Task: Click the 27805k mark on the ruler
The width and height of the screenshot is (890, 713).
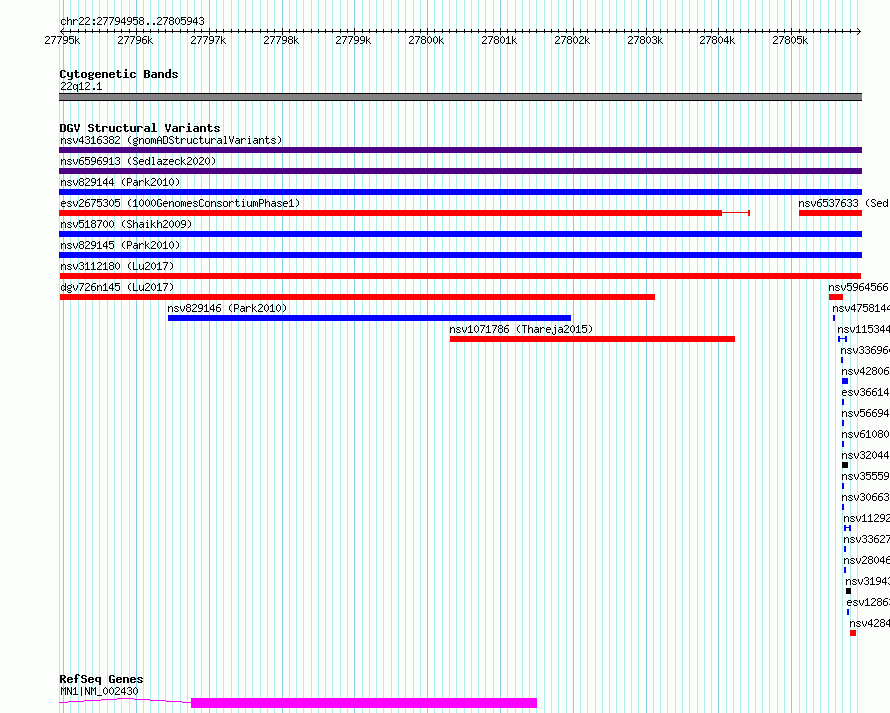Action: [790, 40]
